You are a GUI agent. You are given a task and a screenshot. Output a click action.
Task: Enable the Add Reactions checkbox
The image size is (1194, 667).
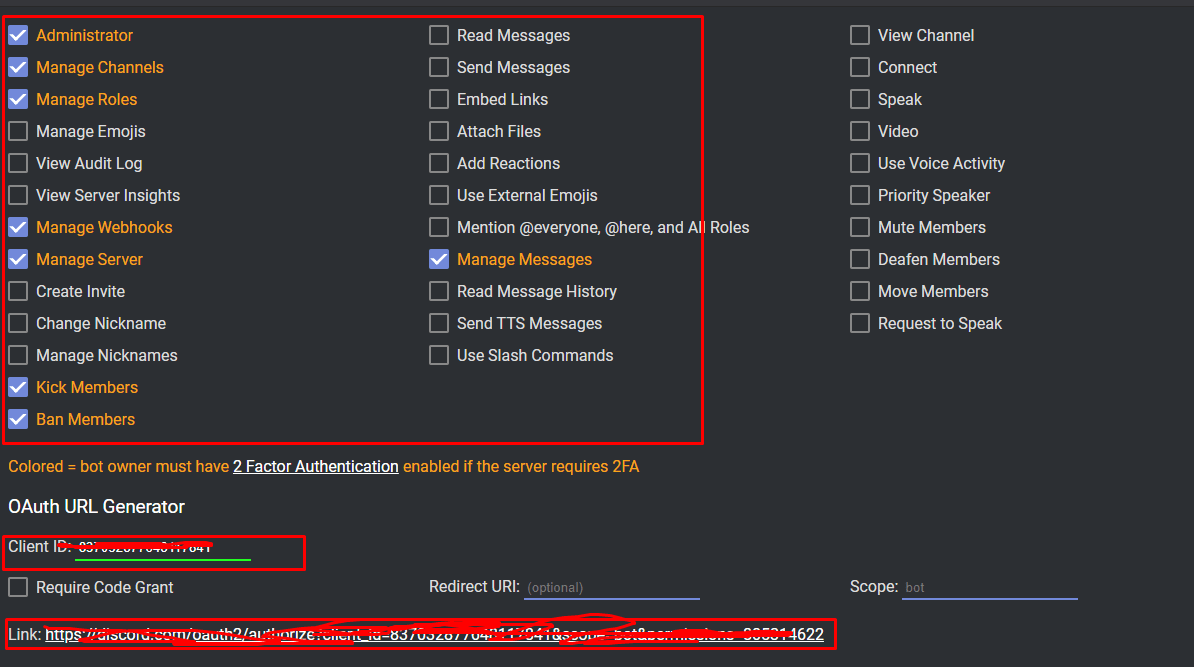(x=439, y=163)
